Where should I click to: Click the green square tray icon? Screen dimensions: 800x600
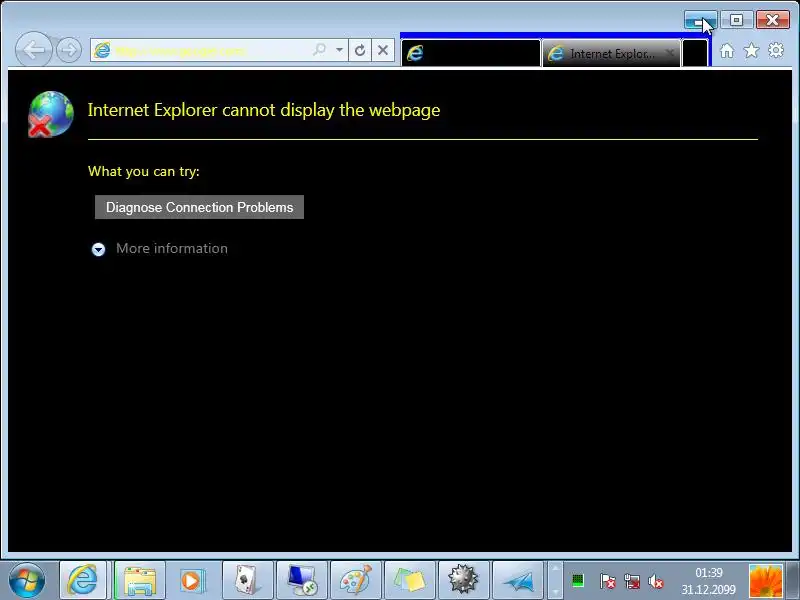pos(578,581)
